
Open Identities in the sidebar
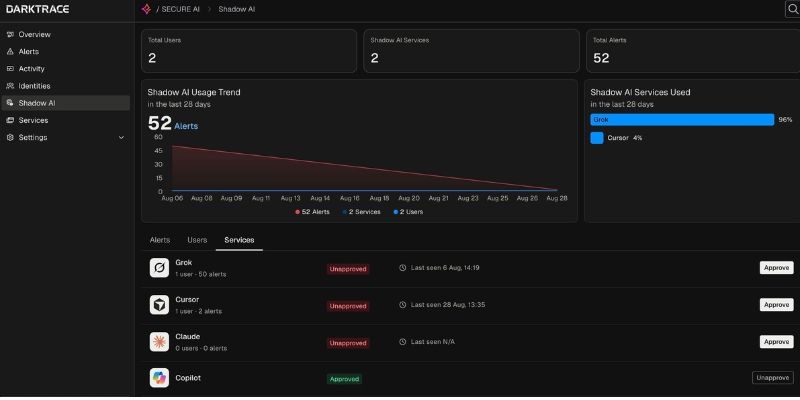65,86
